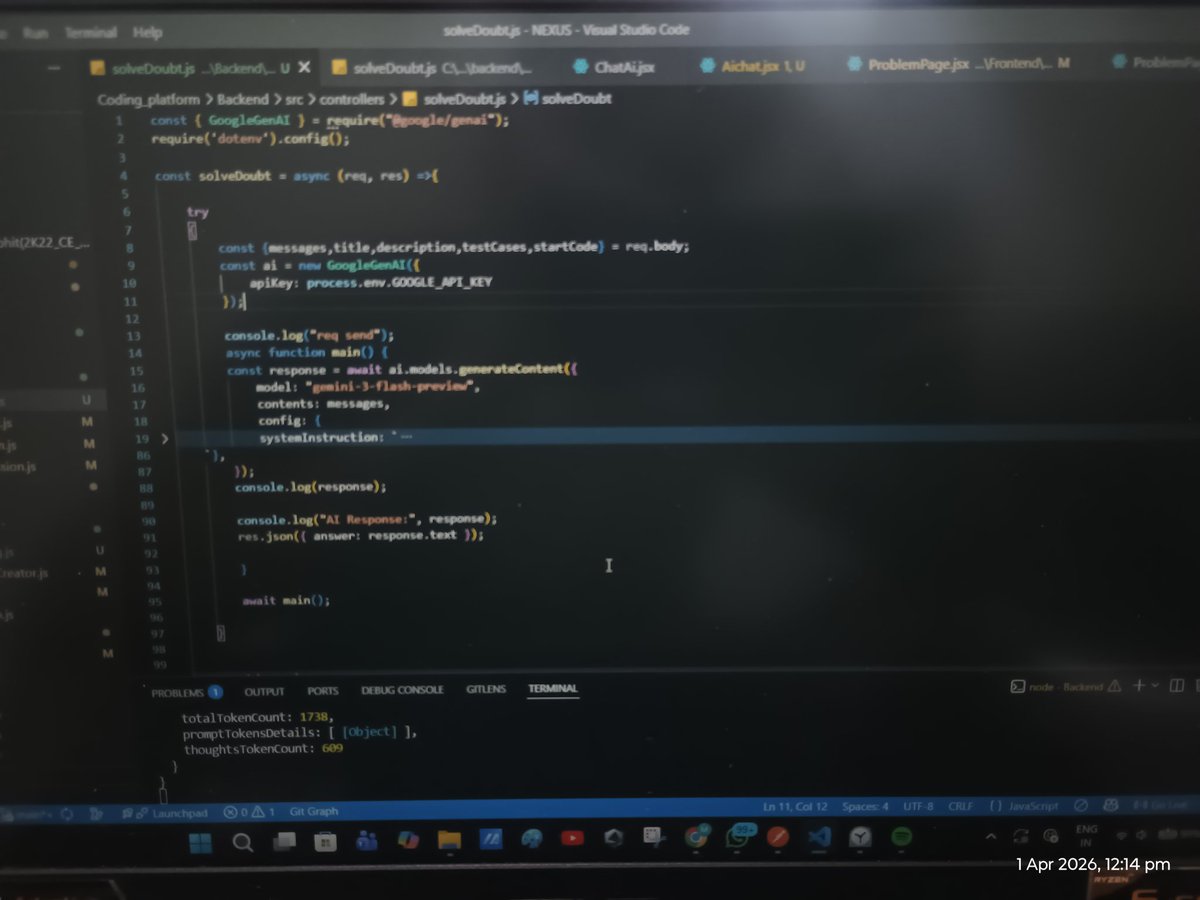
Task: Open the Ports panel tab
Action: 322,690
